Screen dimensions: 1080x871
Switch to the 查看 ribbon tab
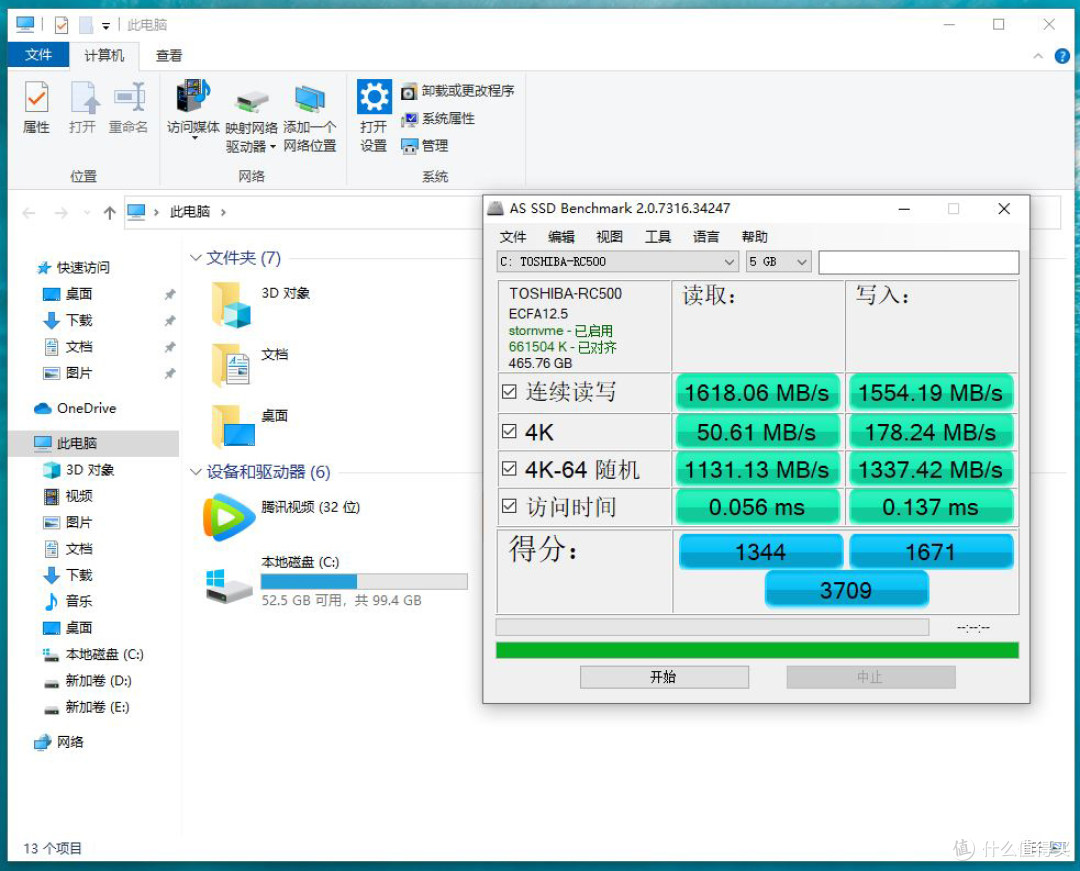tap(169, 56)
